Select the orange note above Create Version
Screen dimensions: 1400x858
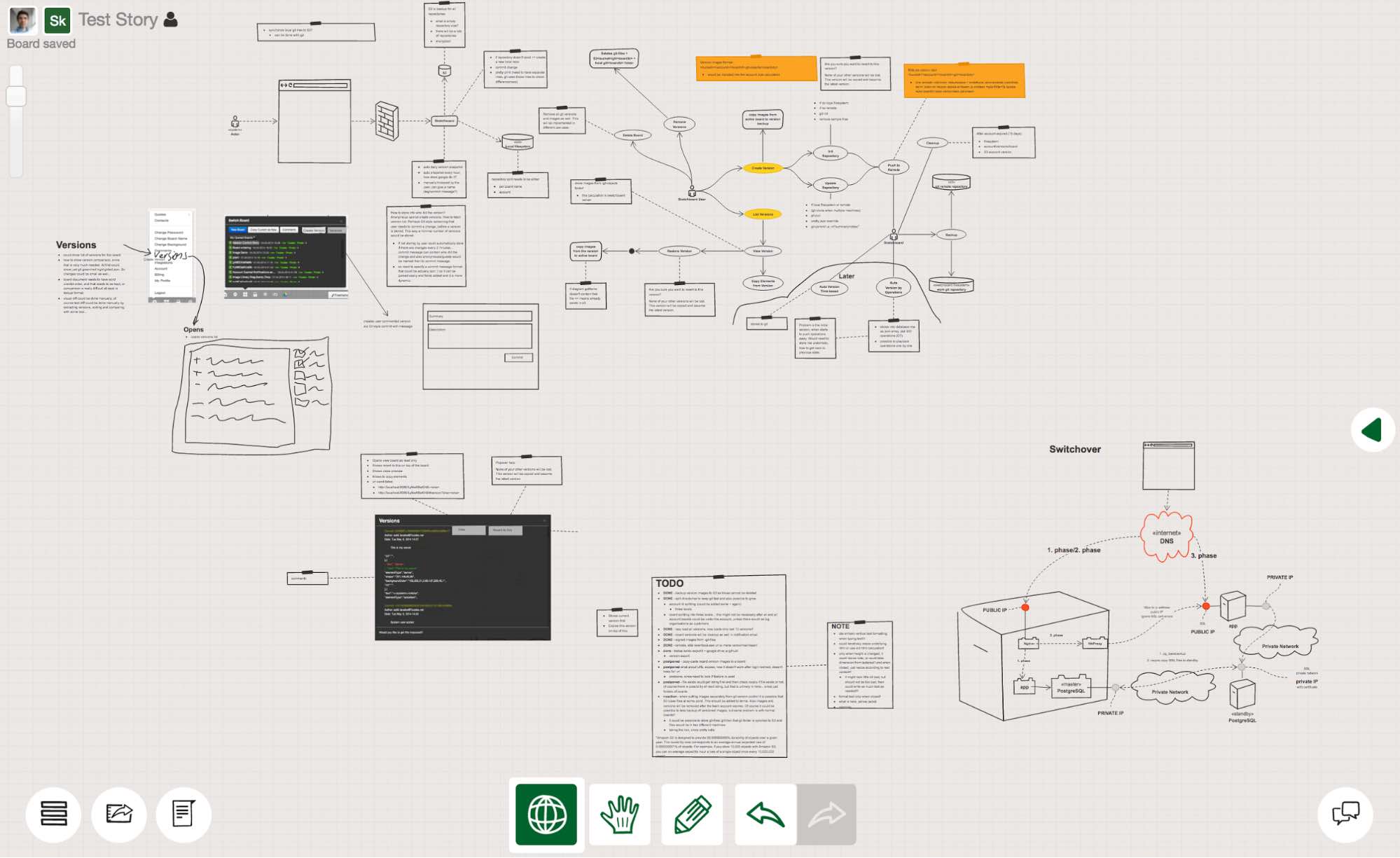click(x=756, y=68)
